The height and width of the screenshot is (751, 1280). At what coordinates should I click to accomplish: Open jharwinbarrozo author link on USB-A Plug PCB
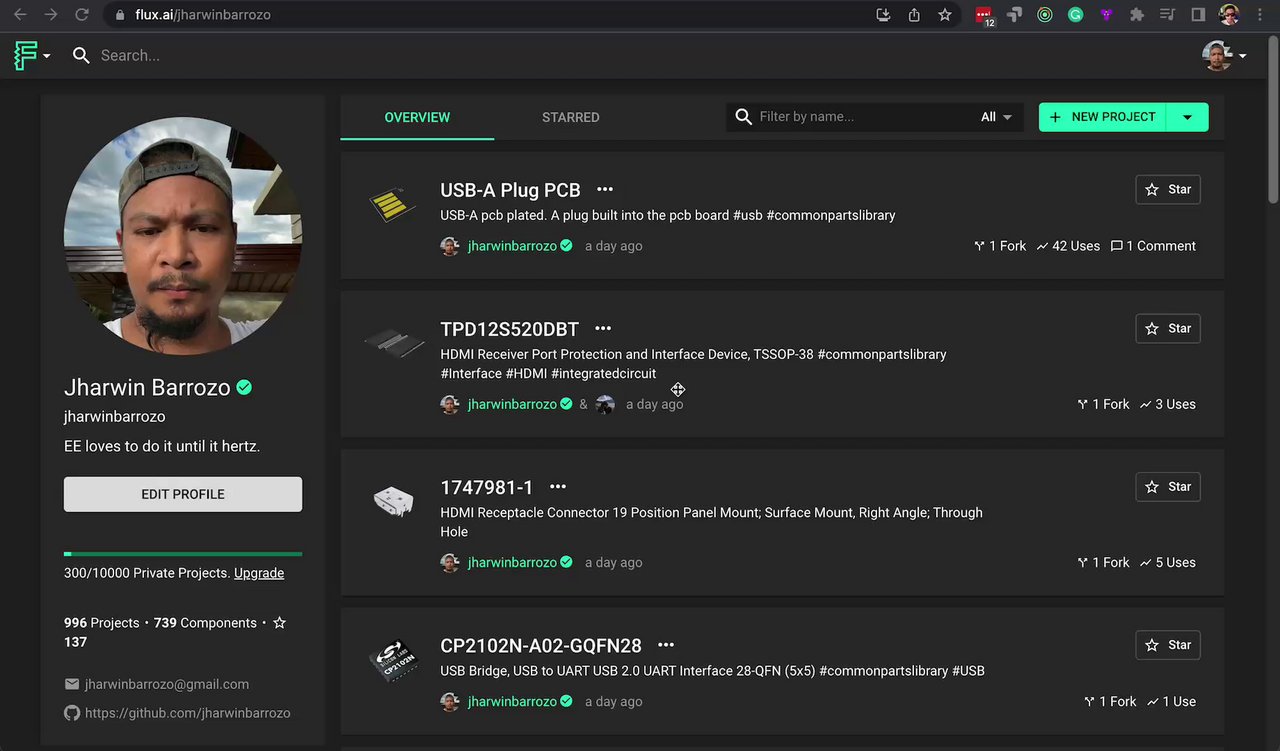click(x=512, y=246)
